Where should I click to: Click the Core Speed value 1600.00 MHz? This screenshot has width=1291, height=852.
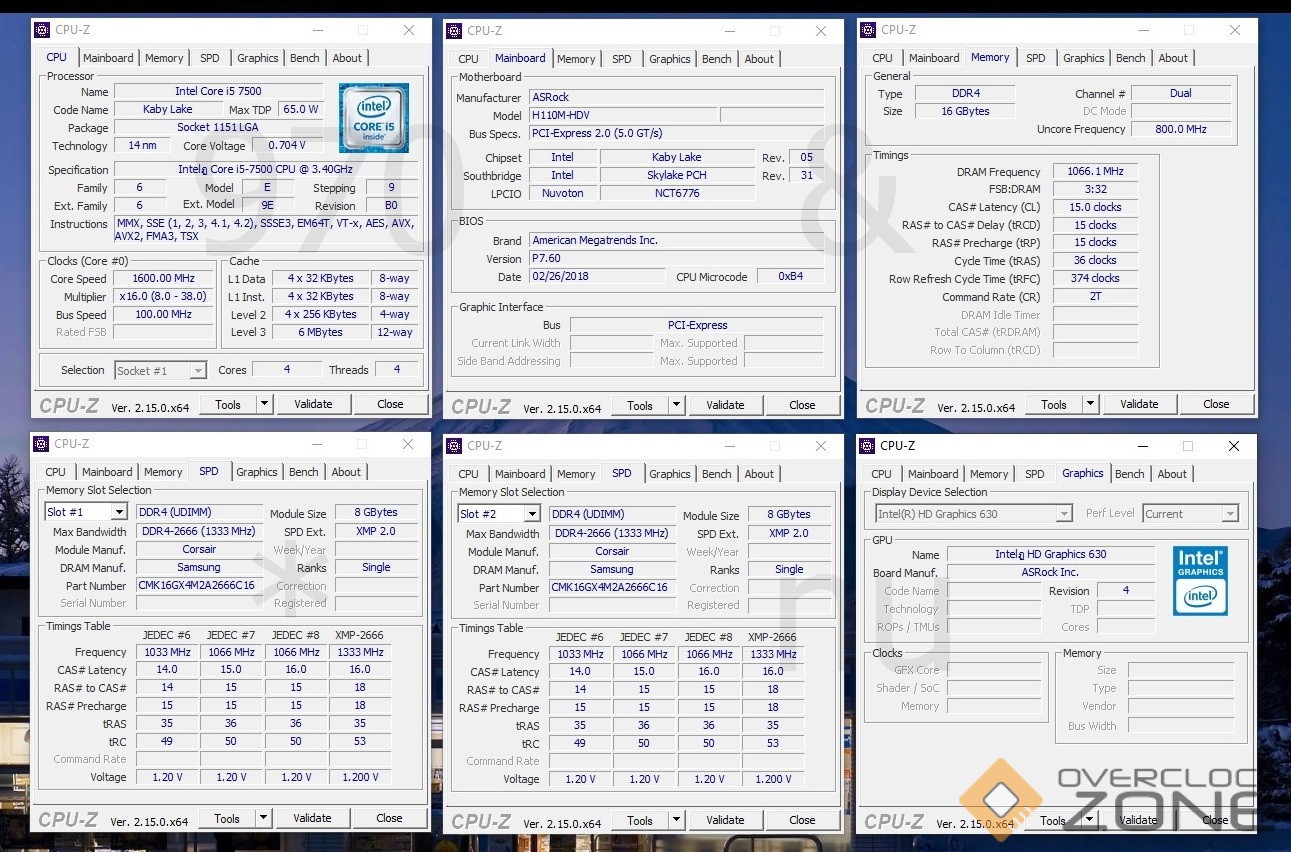click(x=164, y=278)
